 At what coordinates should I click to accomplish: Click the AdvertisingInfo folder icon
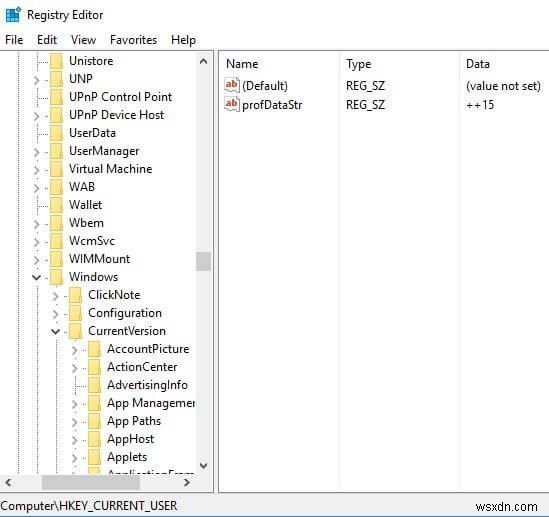94,385
